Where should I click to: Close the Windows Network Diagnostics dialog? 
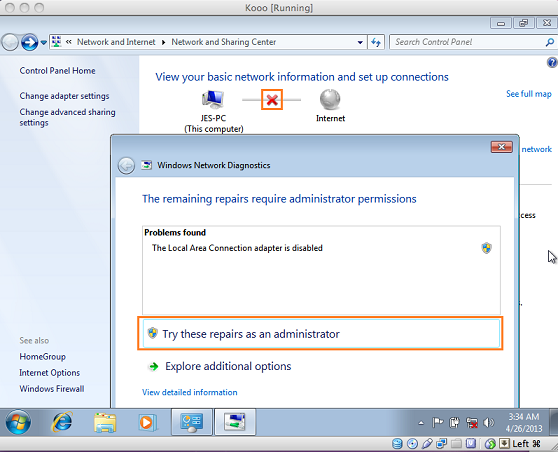(x=501, y=147)
